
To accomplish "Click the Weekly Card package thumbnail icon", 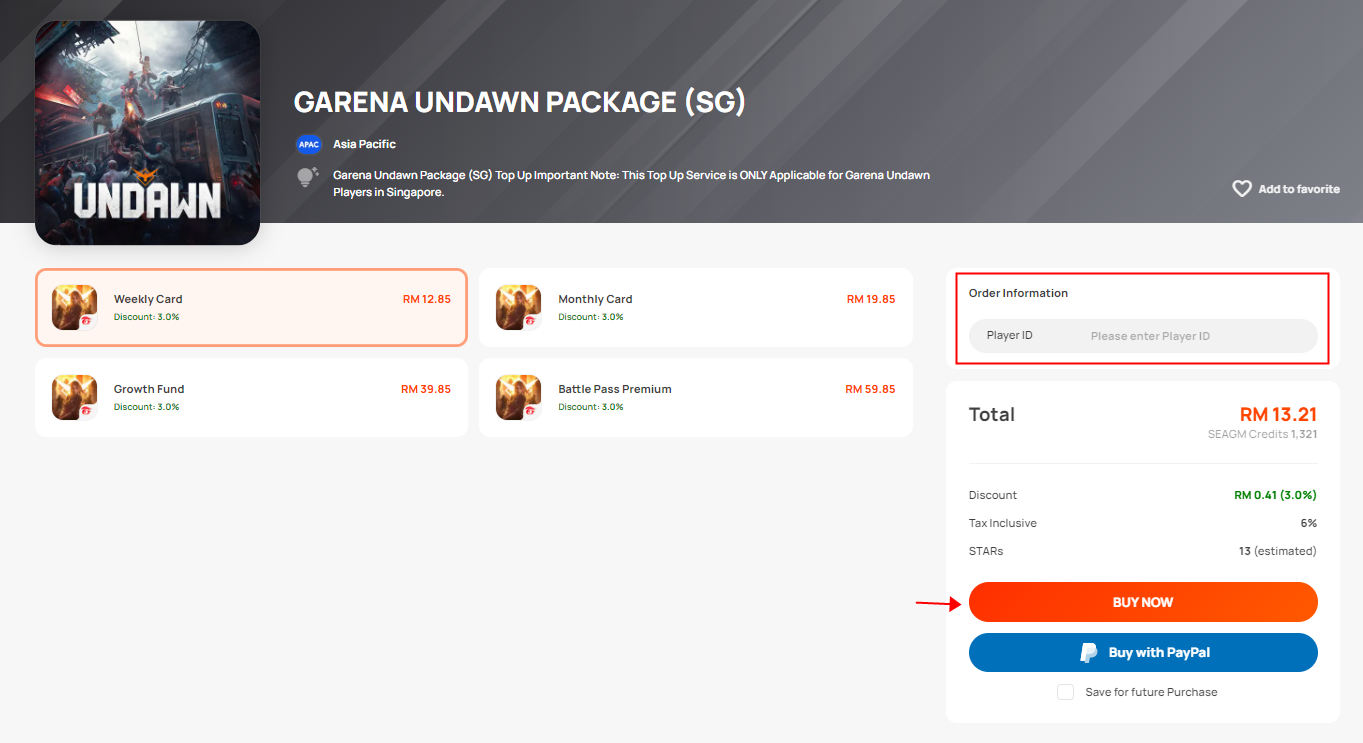I will tap(74, 307).
